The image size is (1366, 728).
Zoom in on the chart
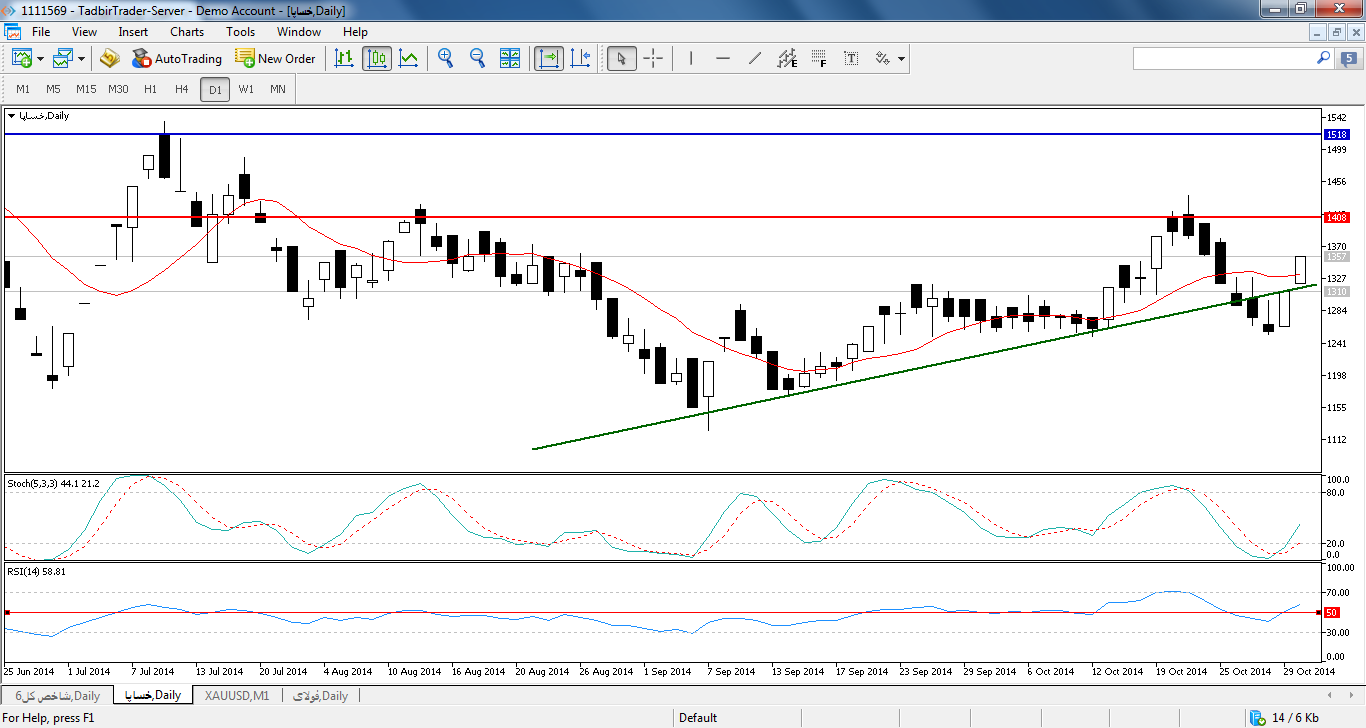[445, 58]
